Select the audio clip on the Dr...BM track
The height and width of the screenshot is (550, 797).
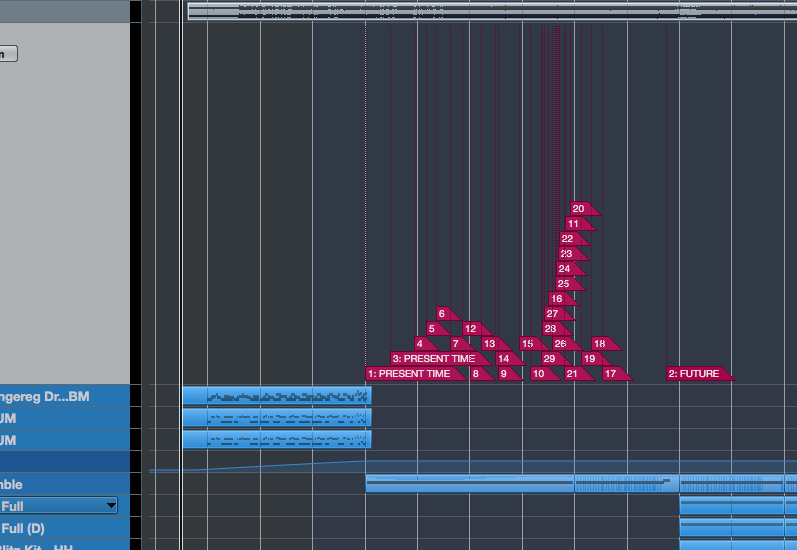click(x=277, y=396)
